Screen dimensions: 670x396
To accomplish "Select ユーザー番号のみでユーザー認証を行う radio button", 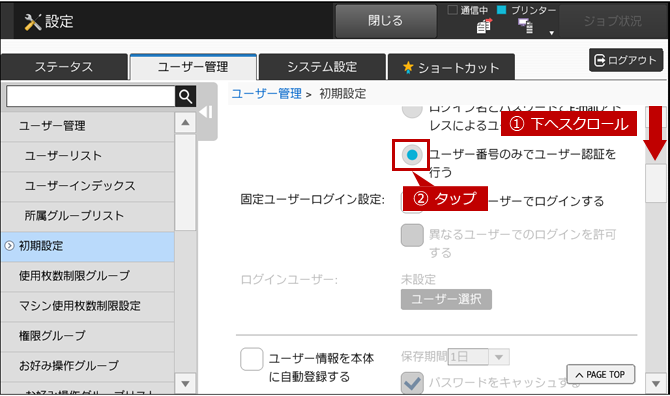I will click(x=412, y=155).
